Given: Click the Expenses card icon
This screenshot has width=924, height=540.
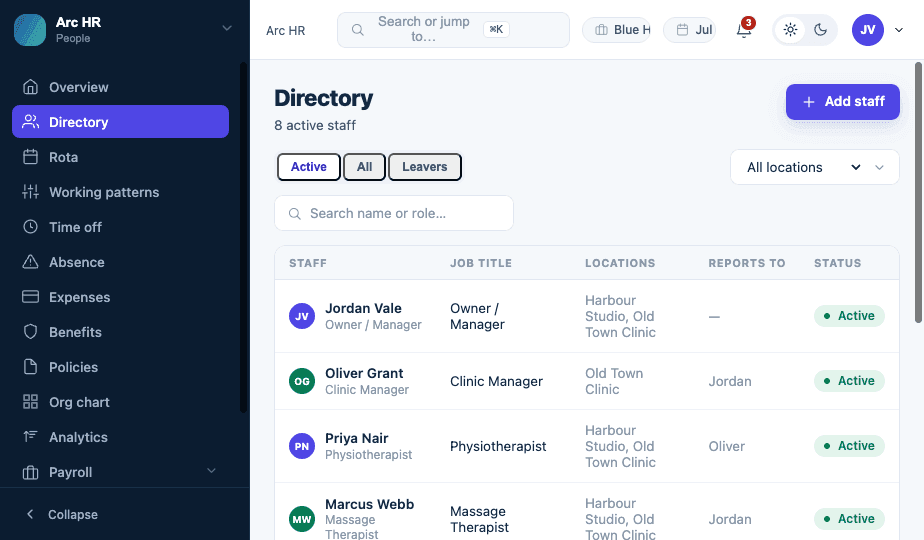Looking at the screenshot, I should tap(30, 297).
